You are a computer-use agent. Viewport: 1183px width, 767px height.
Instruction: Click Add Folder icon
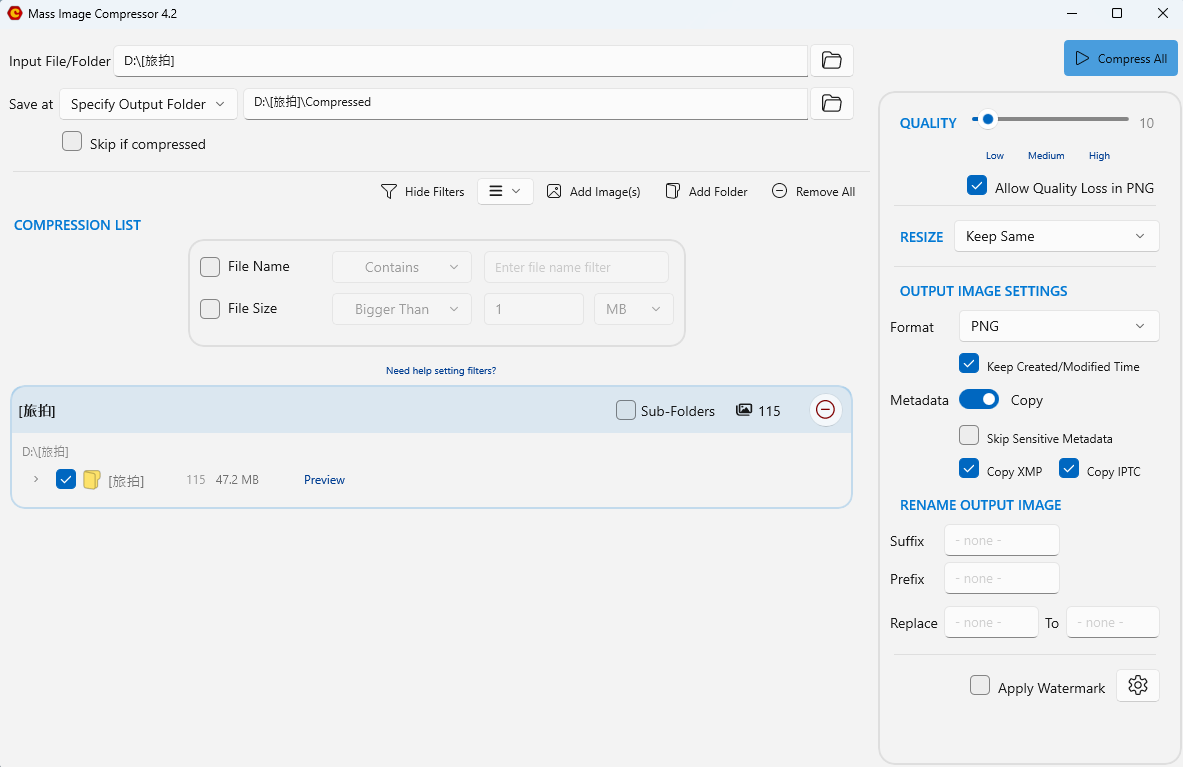click(673, 191)
